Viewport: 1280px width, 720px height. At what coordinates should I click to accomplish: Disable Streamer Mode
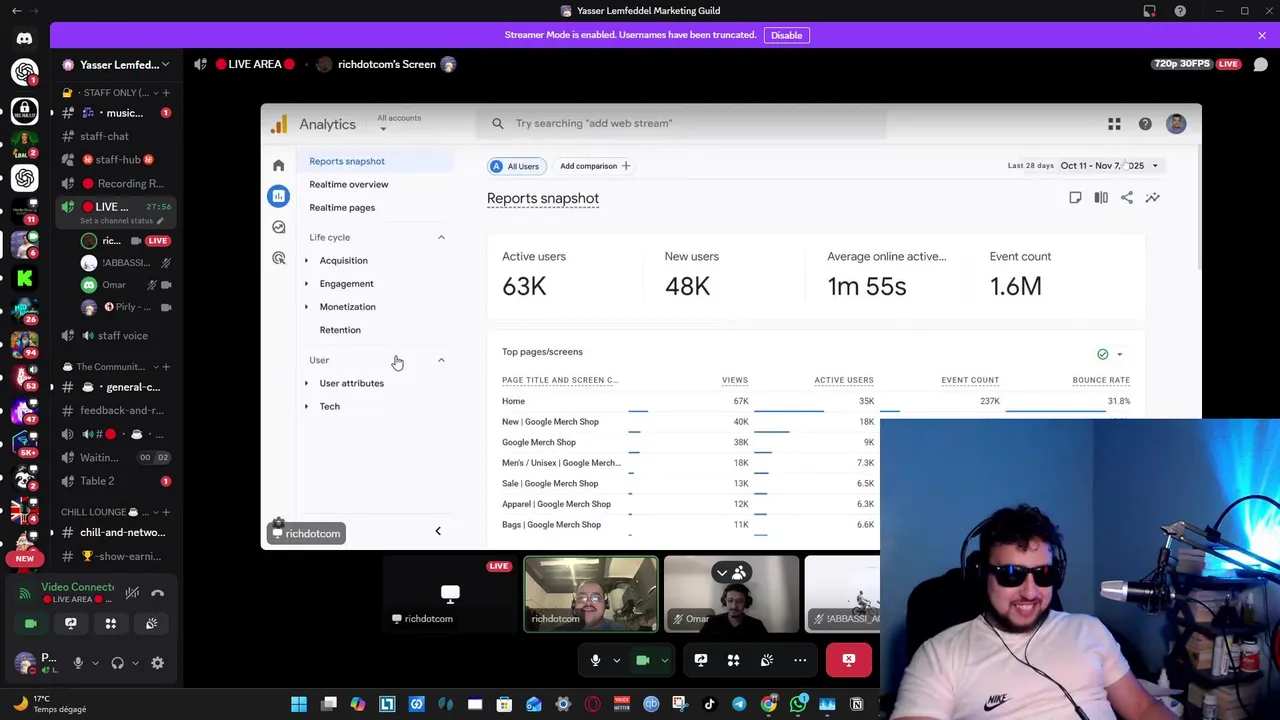(786, 35)
